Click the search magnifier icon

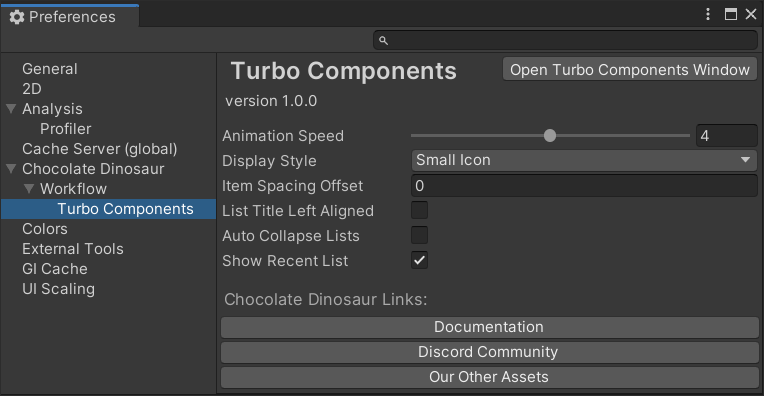(383, 40)
